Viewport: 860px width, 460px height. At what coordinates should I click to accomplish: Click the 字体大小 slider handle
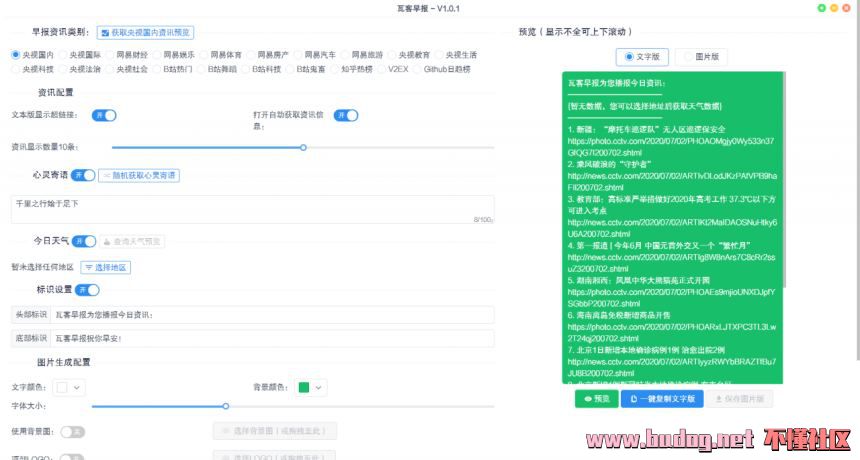point(225,406)
